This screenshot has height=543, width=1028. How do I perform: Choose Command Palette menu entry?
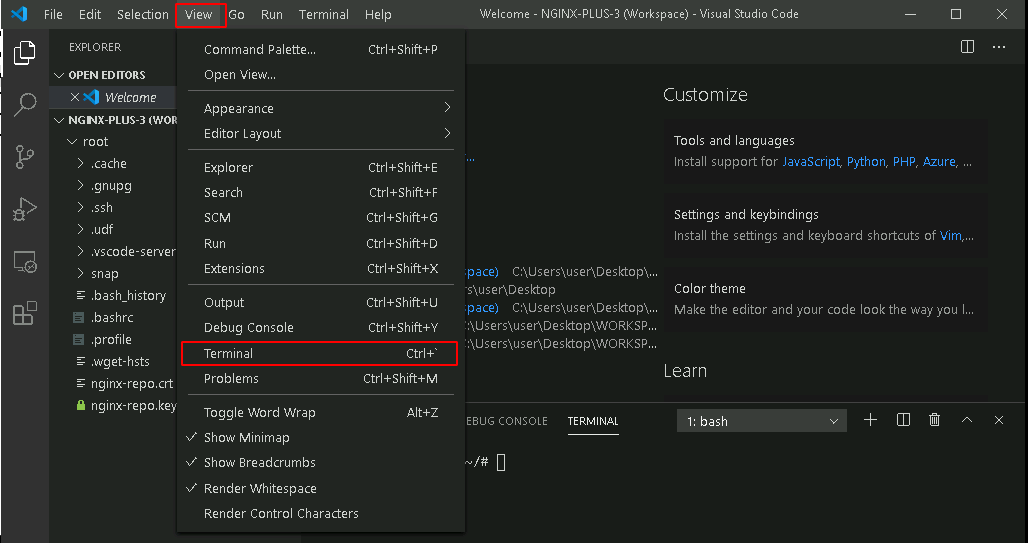click(x=321, y=49)
